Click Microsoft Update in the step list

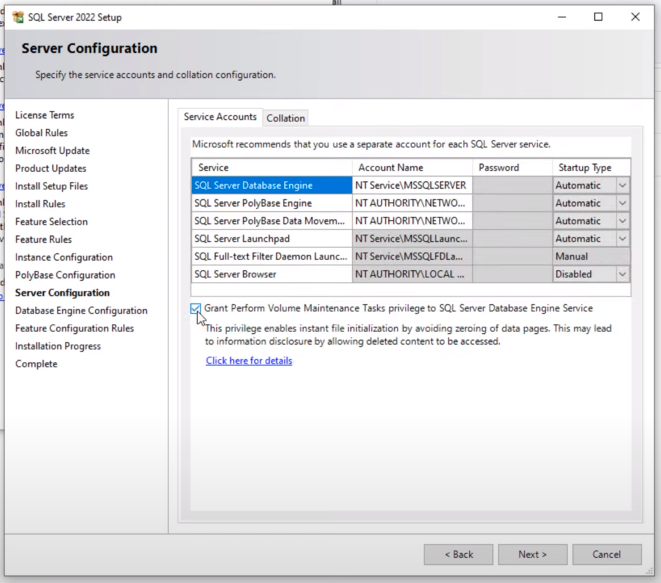tap(52, 150)
